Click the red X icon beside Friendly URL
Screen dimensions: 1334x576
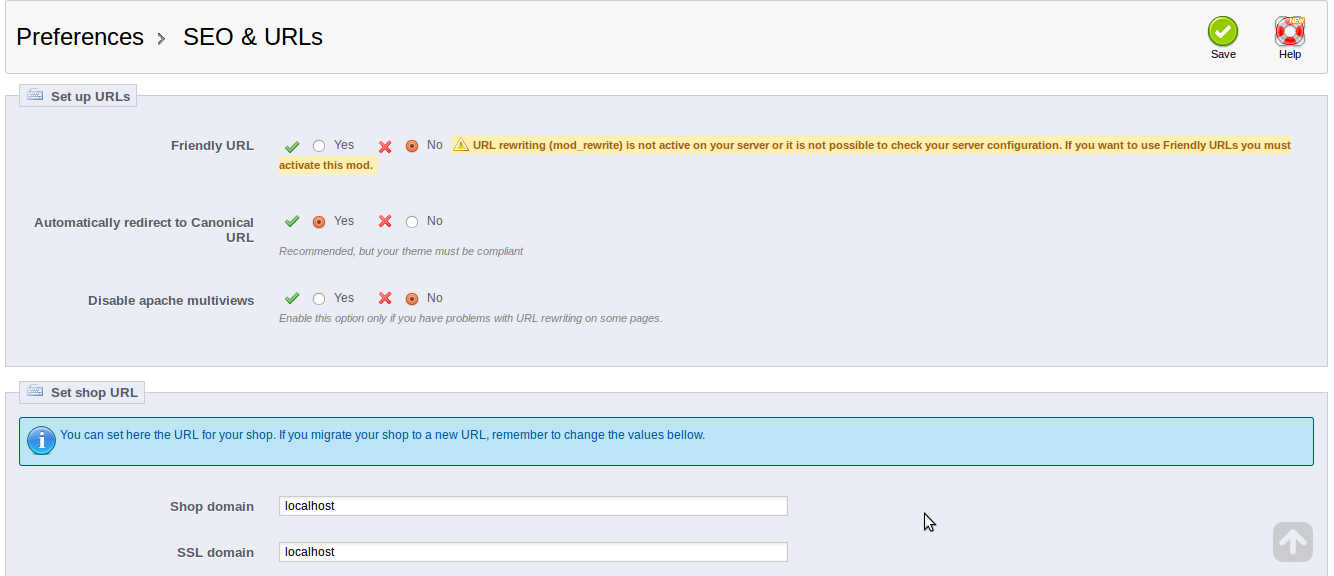(x=385, y=146)
